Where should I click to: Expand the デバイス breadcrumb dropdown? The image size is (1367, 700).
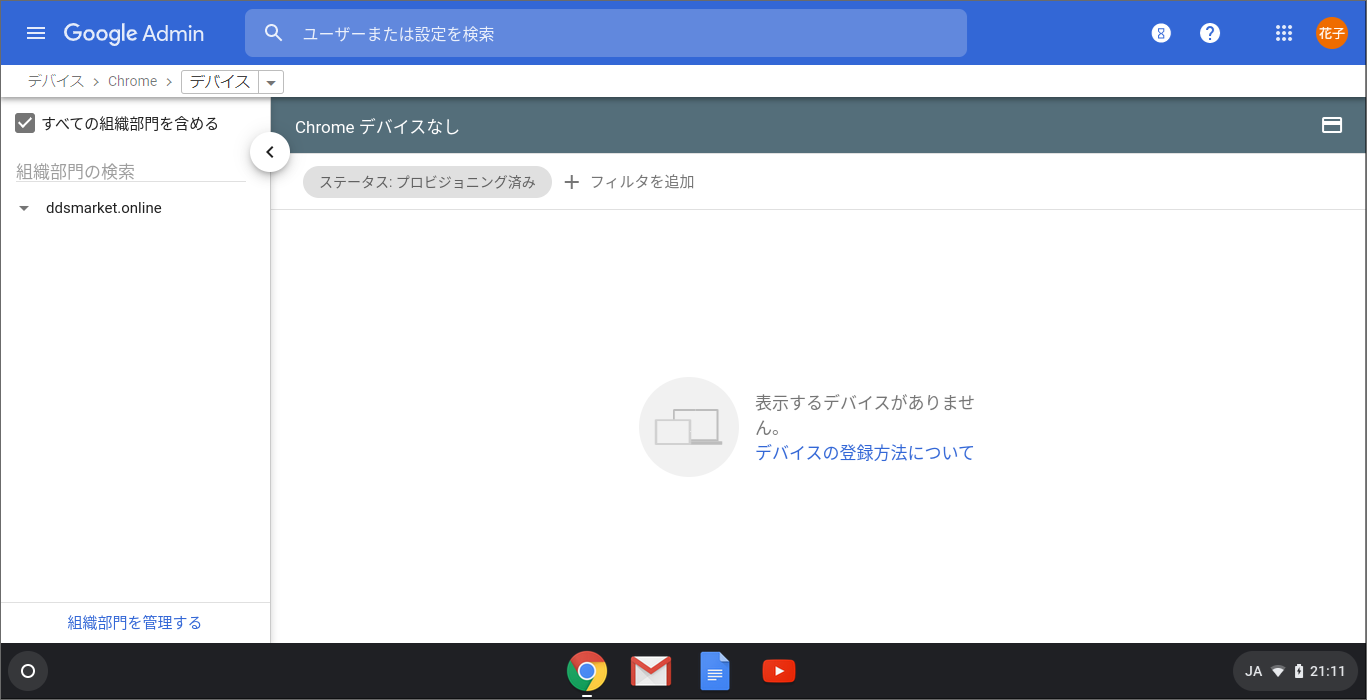click(271, 82)
